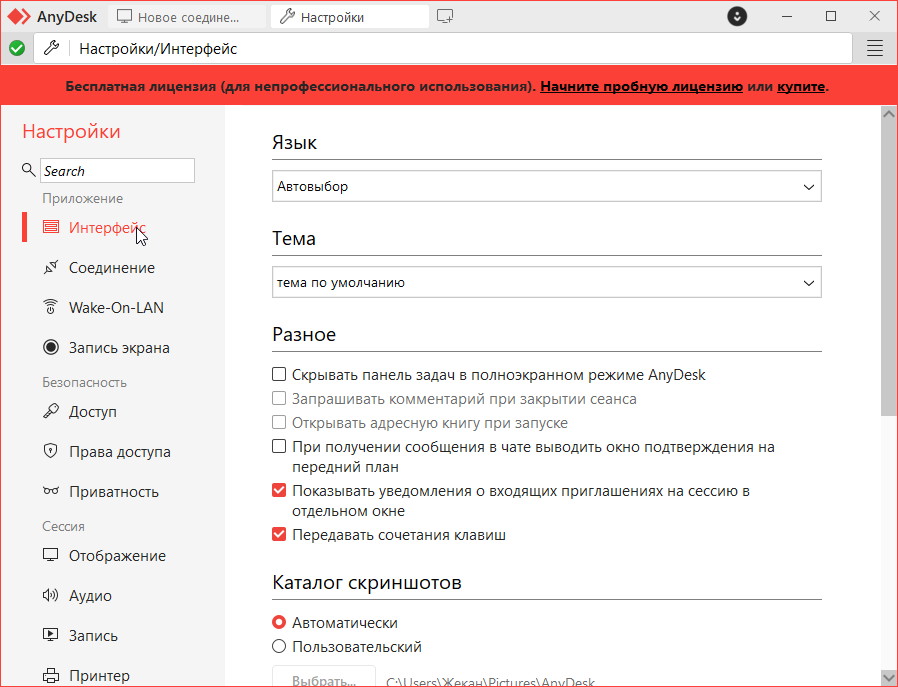Click the Приложение group label
898x687 pixels.
tap(82, 198)
